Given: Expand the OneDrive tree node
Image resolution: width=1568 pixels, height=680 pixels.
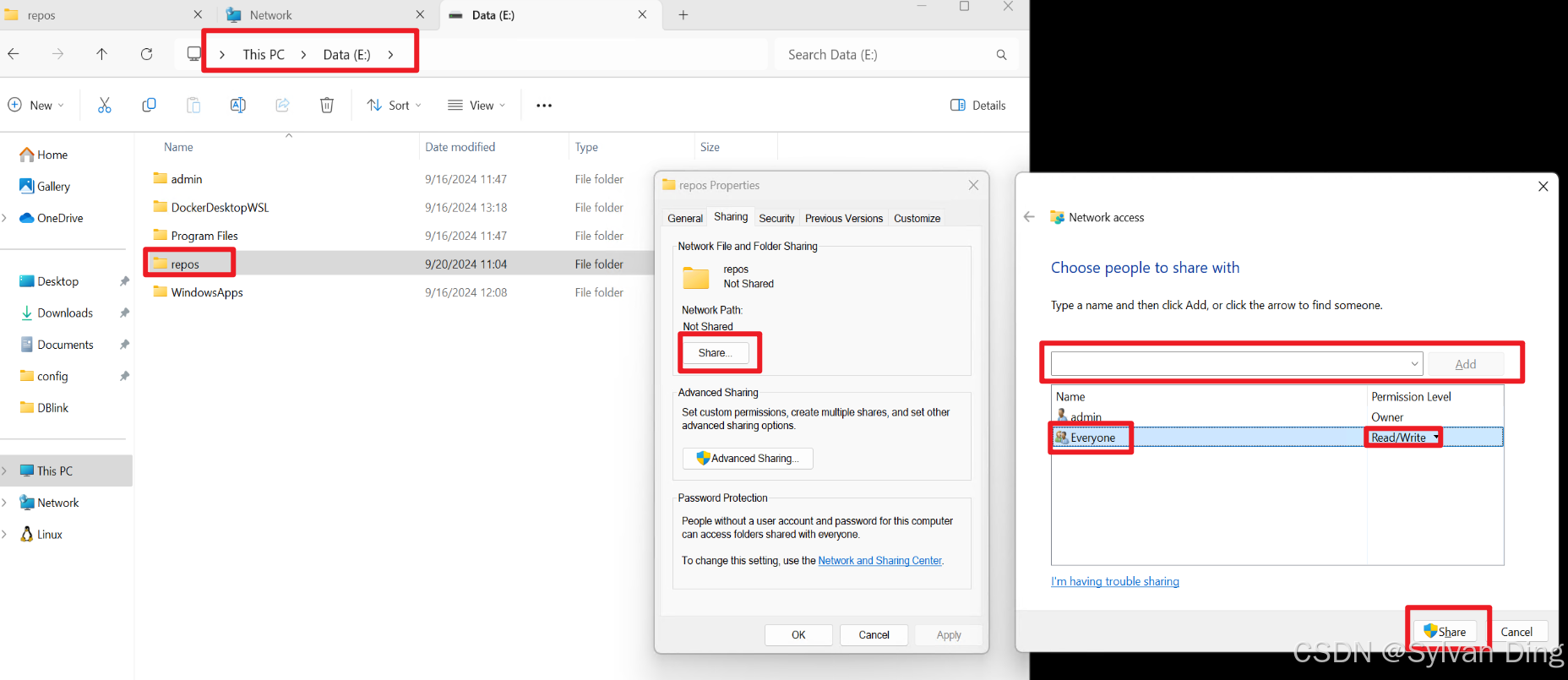Looking at the screenshot, I should tap(4, 218).
